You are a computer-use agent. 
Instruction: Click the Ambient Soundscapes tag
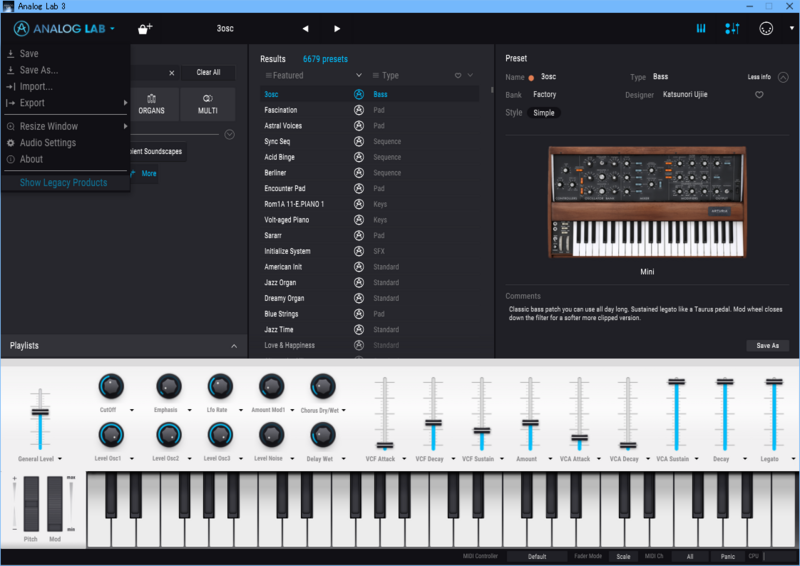coord(158,152)
